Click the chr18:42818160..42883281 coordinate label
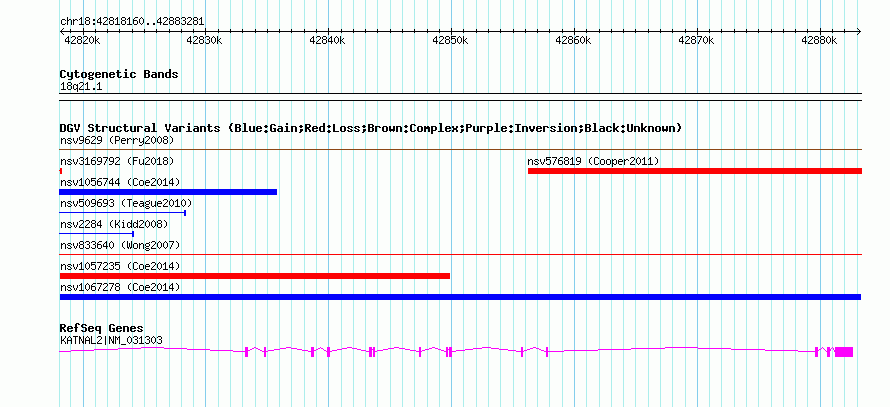 pyautogui.click(x=132, y=22)
